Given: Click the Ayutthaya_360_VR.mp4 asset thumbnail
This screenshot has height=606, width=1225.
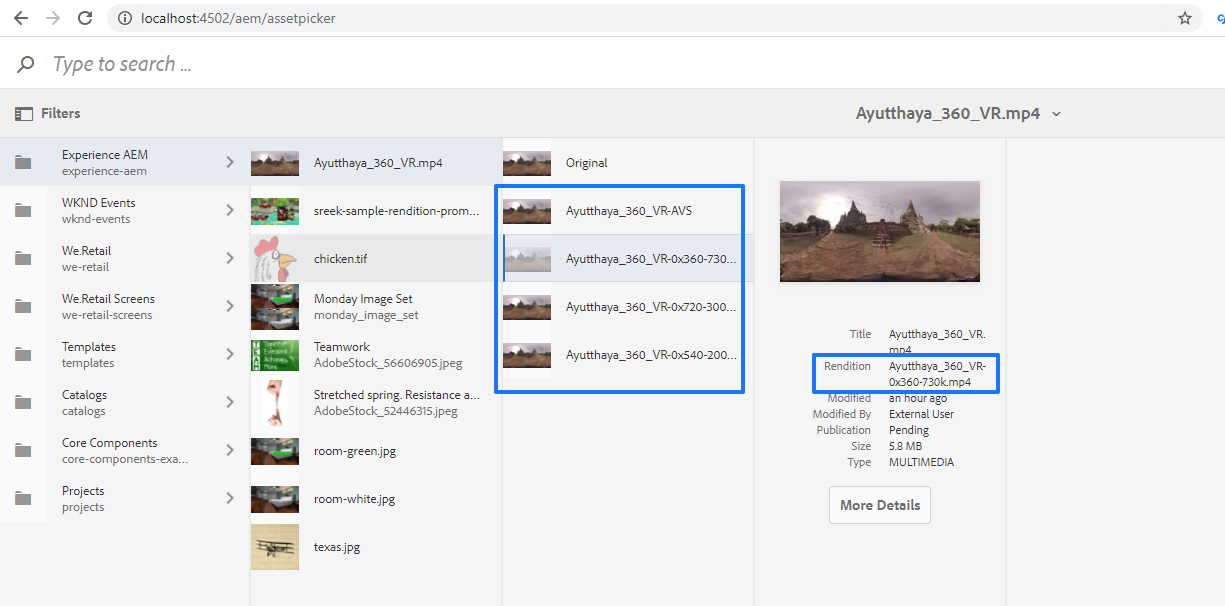Looking at the screenshot, I should click(x=275, y=163).
